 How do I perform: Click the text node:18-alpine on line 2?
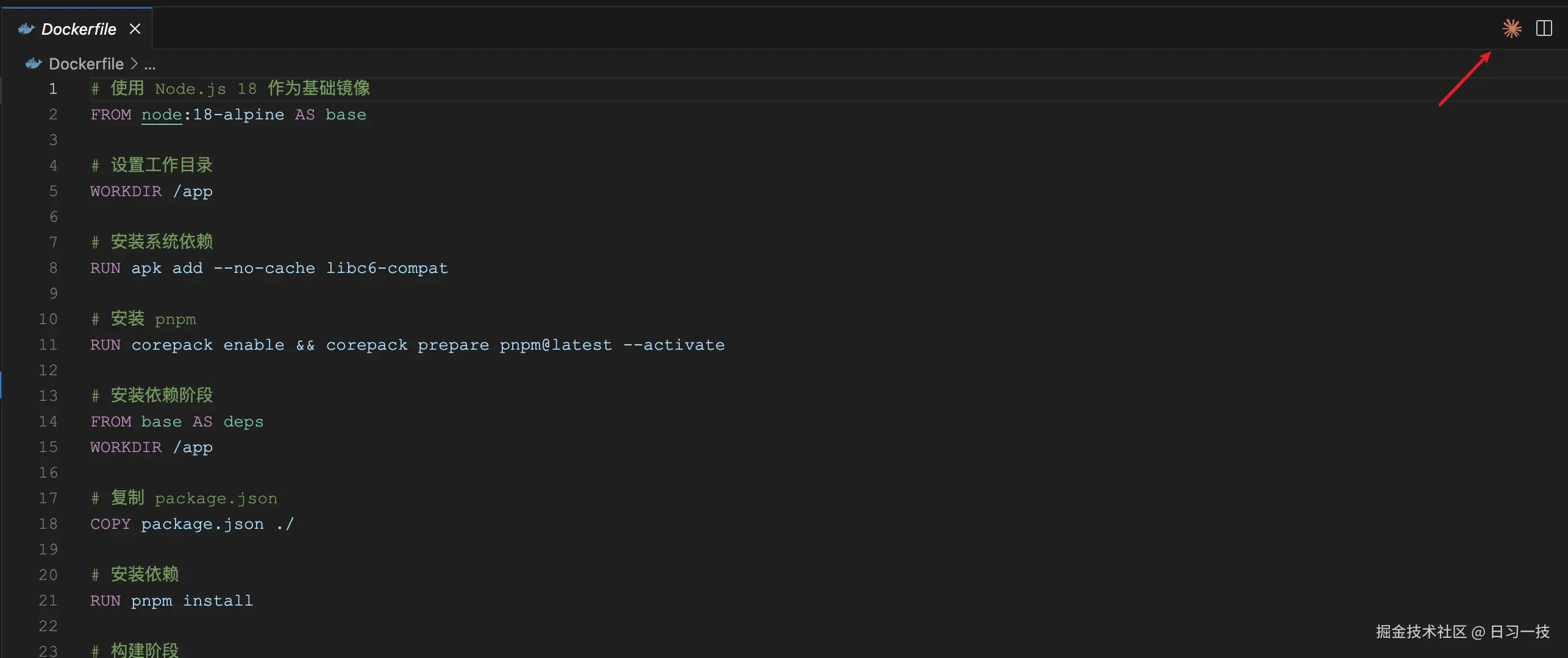213,115
